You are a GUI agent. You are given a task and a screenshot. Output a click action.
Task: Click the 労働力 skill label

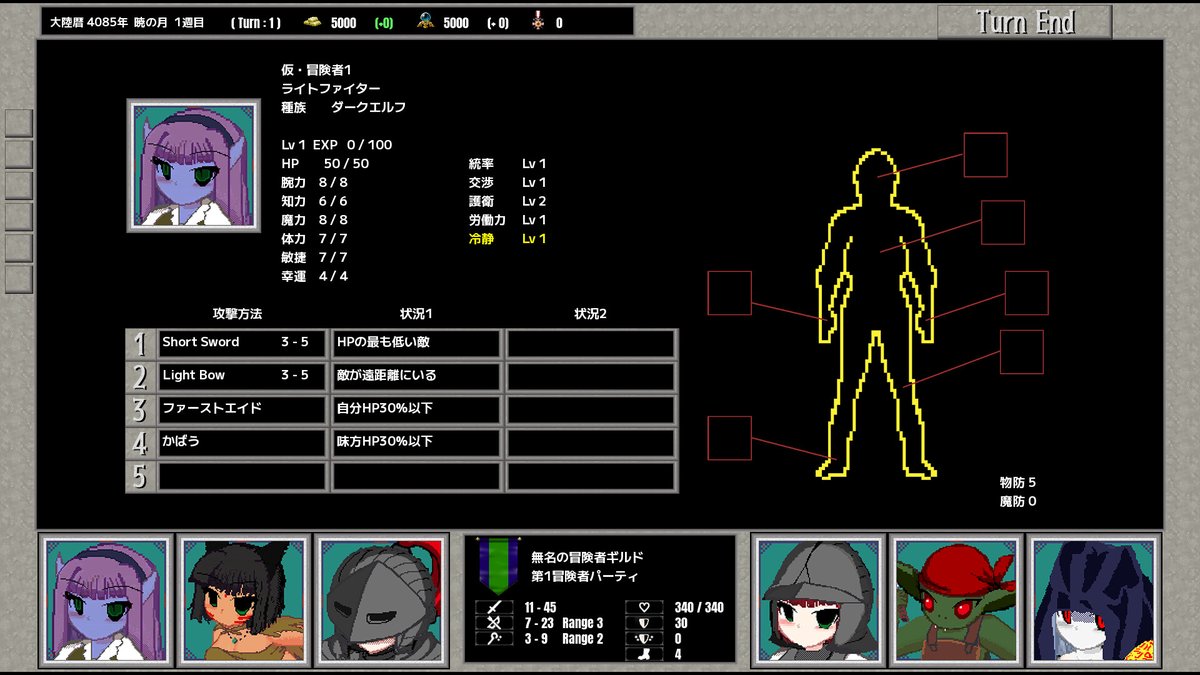click(487, 220)
